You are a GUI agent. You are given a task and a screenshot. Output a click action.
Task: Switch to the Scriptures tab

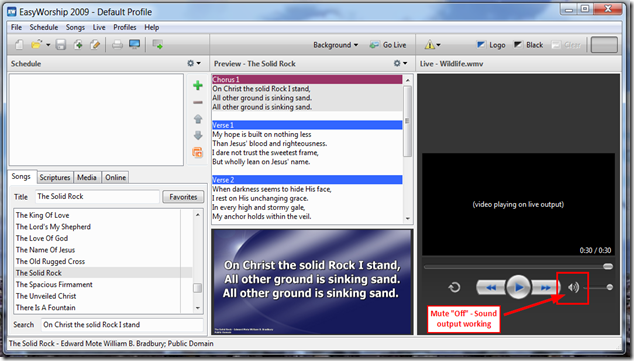55,177
